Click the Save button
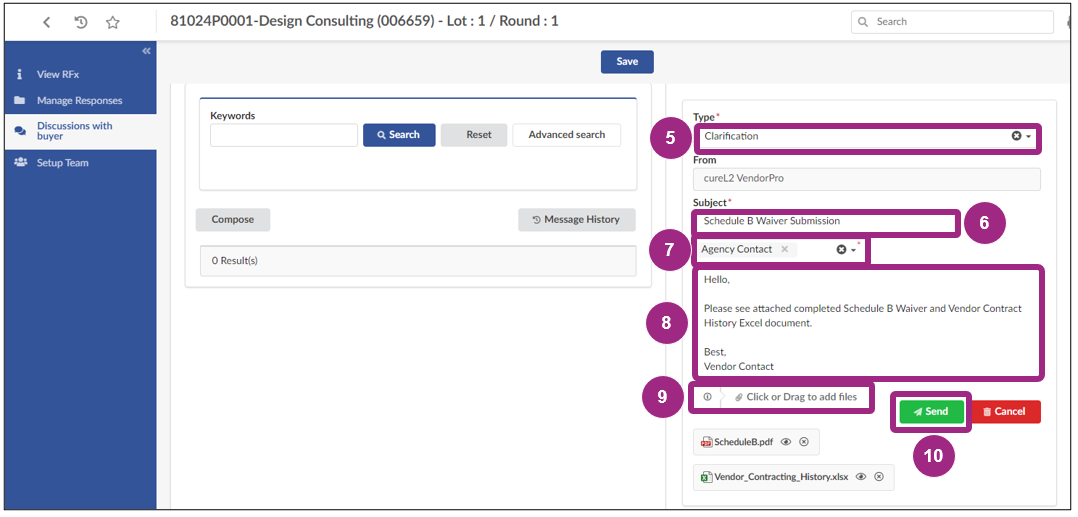Image resolution: width=1078 pixels, height=517 pixels. pyautogui.click(x=627, y=62)
